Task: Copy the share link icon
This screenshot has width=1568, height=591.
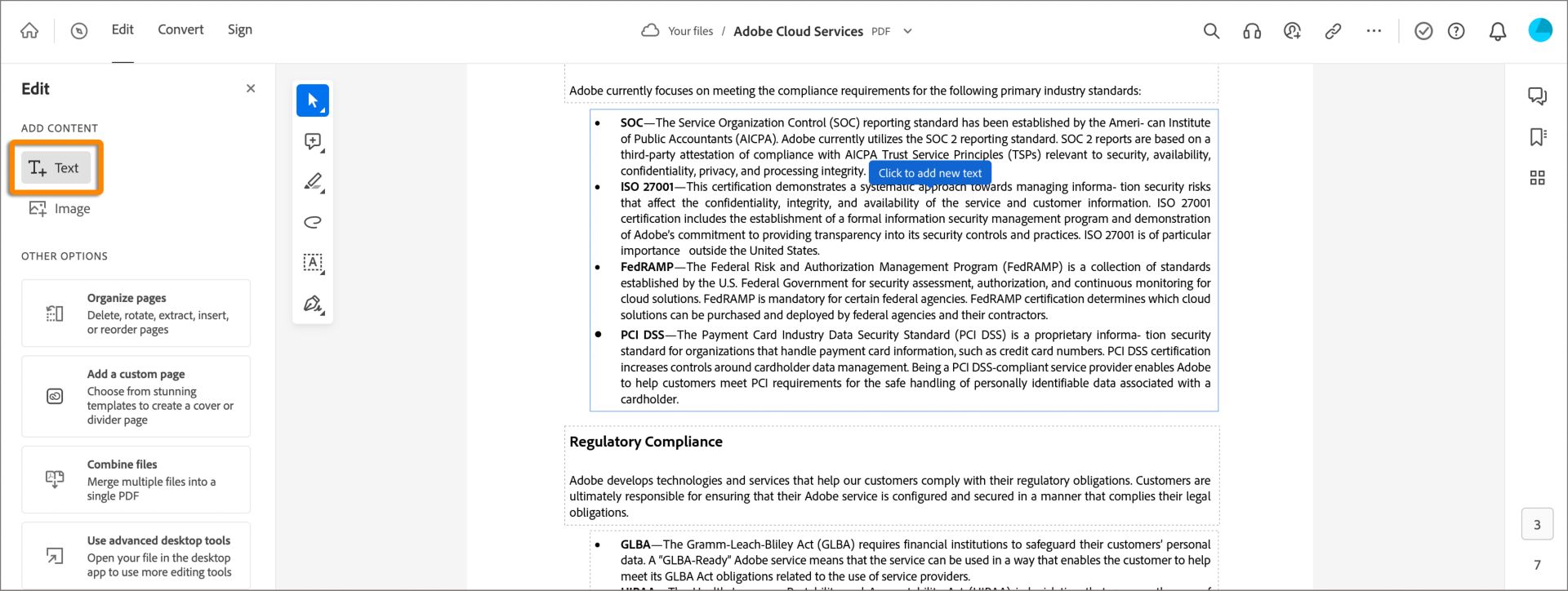Action: [1333, 31]
